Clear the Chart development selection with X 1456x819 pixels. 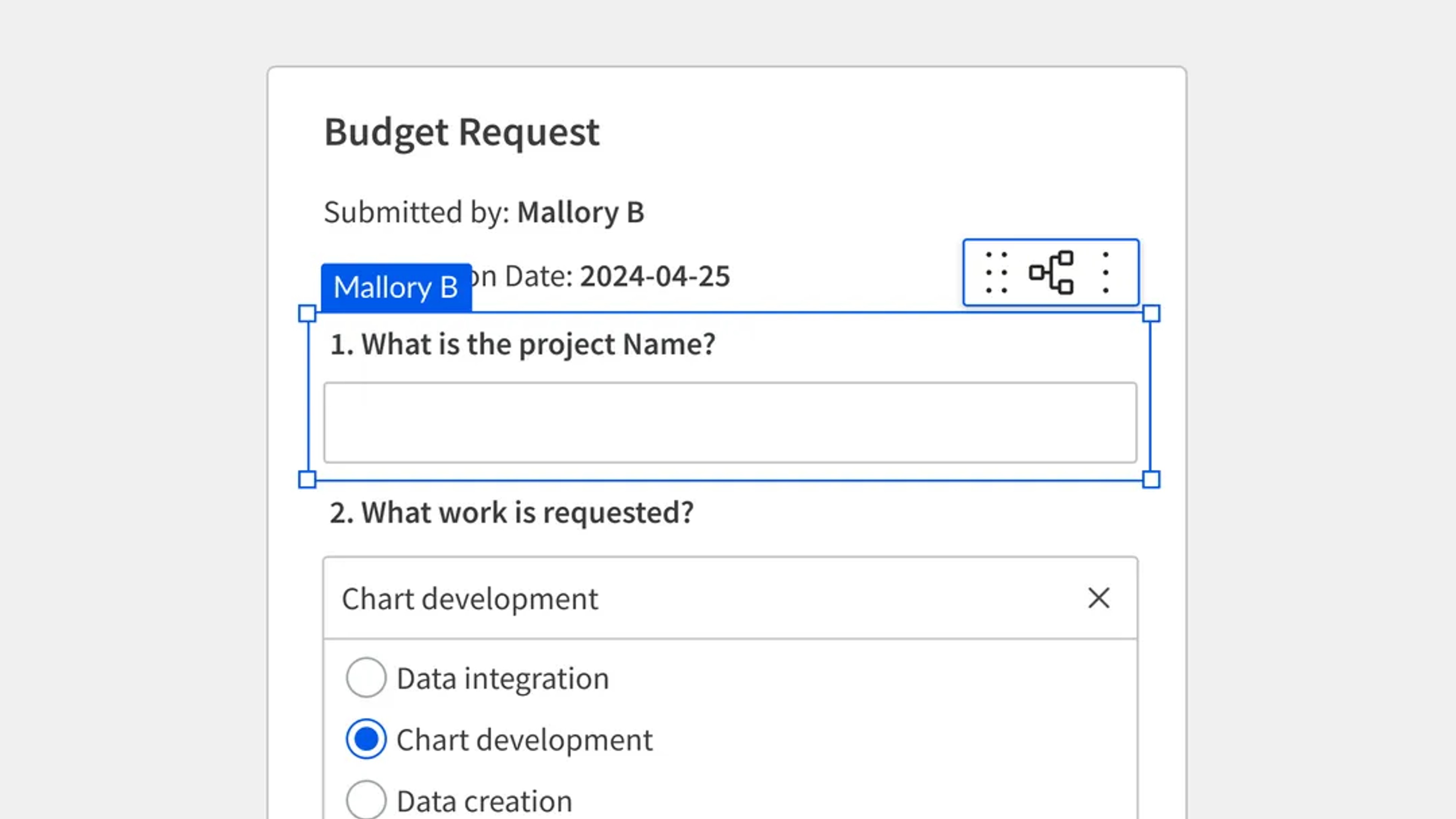tap(1099, 598)
